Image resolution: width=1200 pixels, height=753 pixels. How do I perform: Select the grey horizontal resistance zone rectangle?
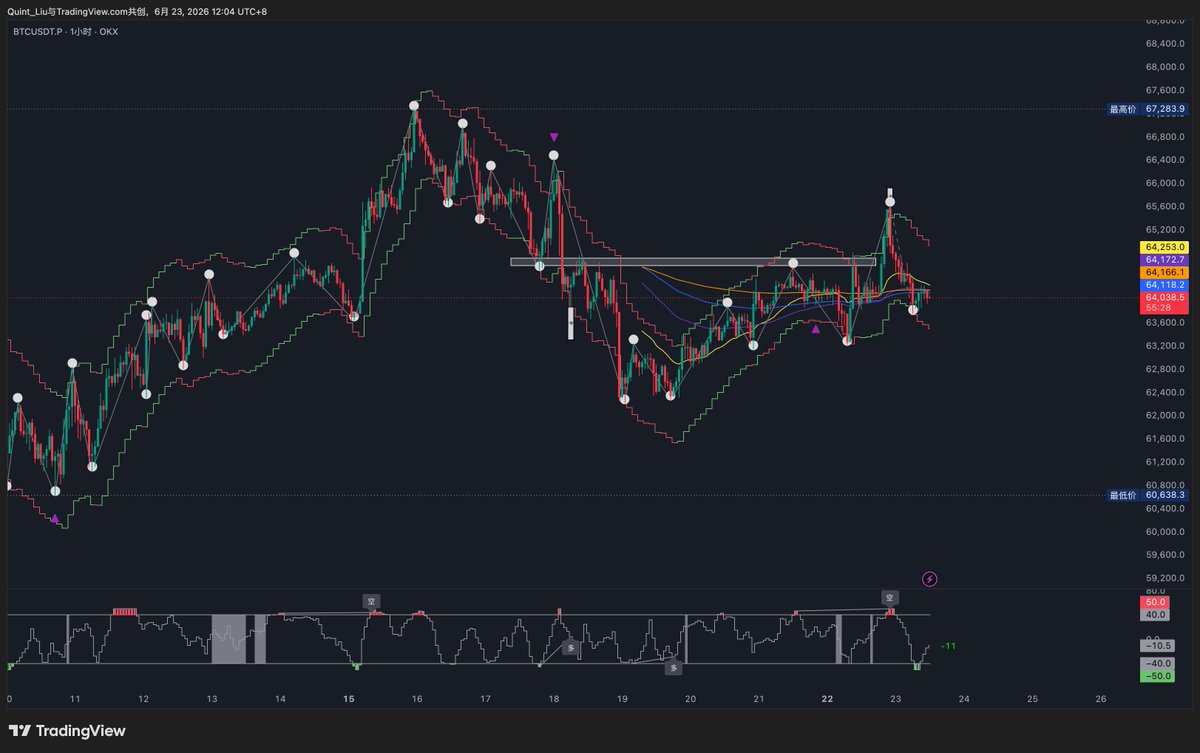(x=693, y=262)
